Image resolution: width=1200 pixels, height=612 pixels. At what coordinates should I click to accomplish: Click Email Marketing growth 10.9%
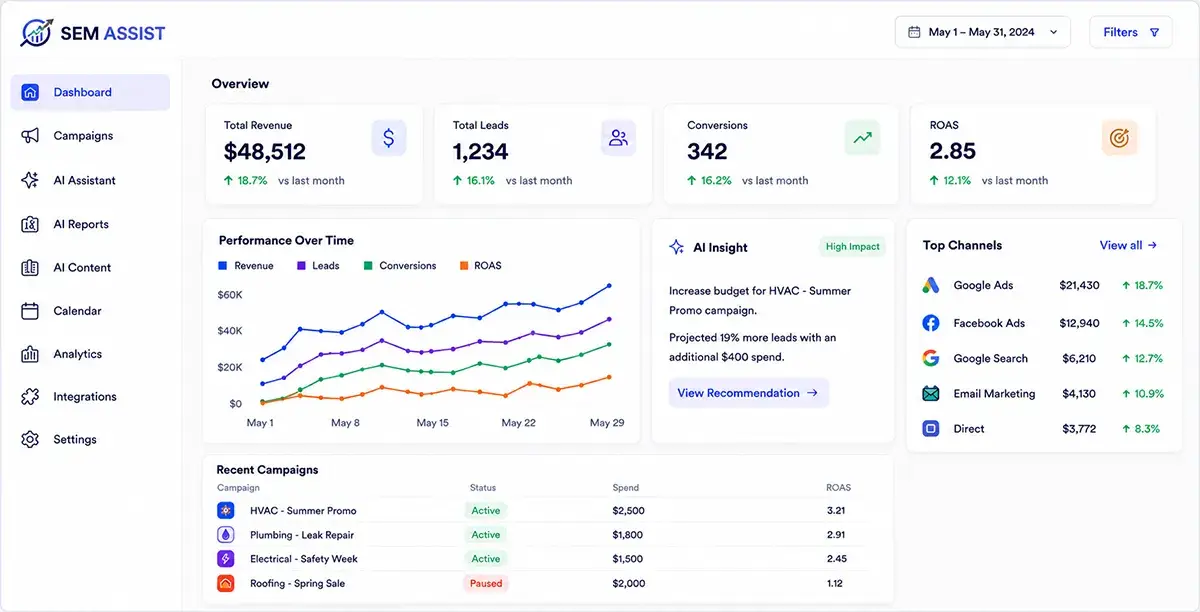(1142, 393)
